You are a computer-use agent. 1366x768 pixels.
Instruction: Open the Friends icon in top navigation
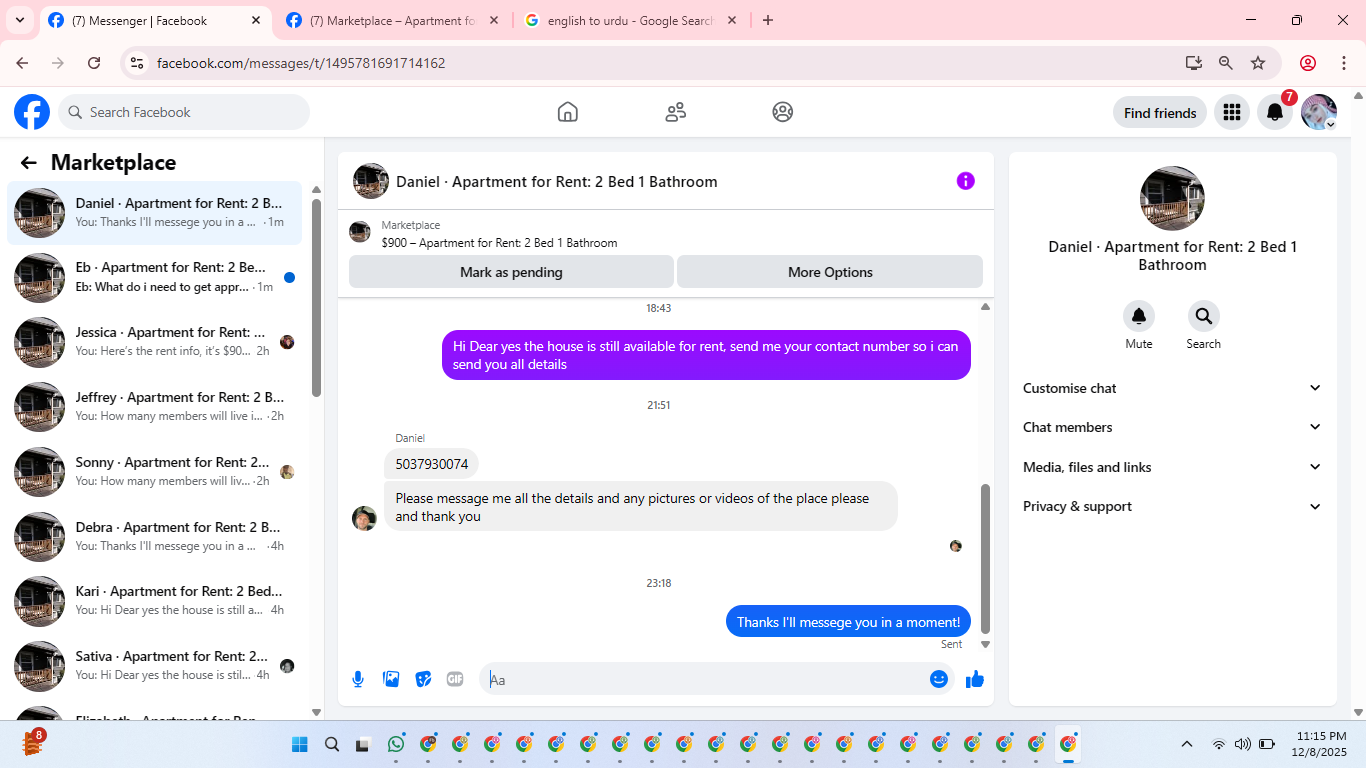pyautogui.click(x=676, y=112)
